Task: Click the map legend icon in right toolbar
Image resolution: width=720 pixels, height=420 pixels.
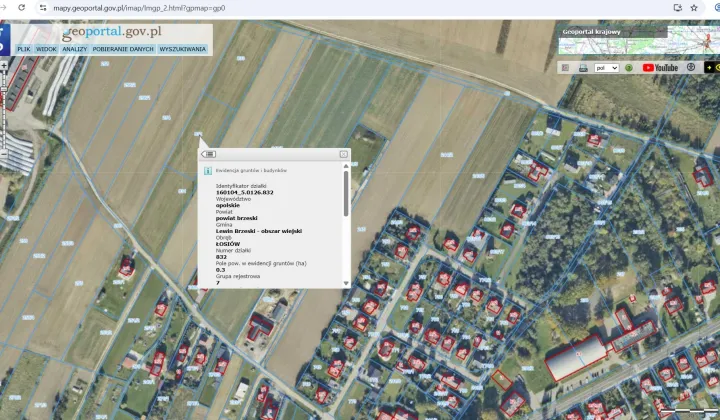Action: [565, 68]
